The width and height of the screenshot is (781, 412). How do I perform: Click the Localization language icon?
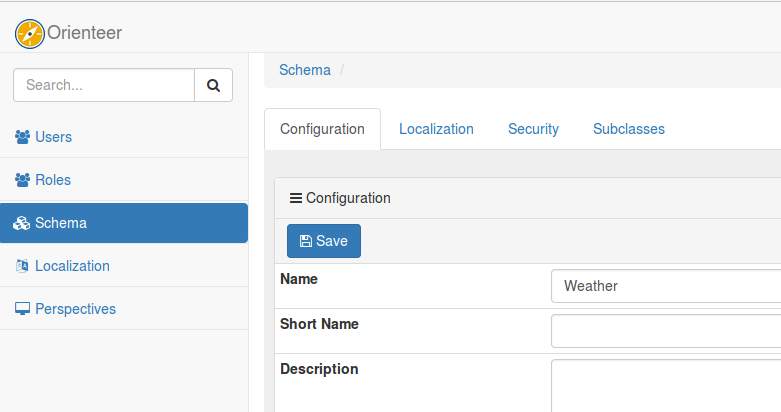pyautogui.click(x=22, y=266)
